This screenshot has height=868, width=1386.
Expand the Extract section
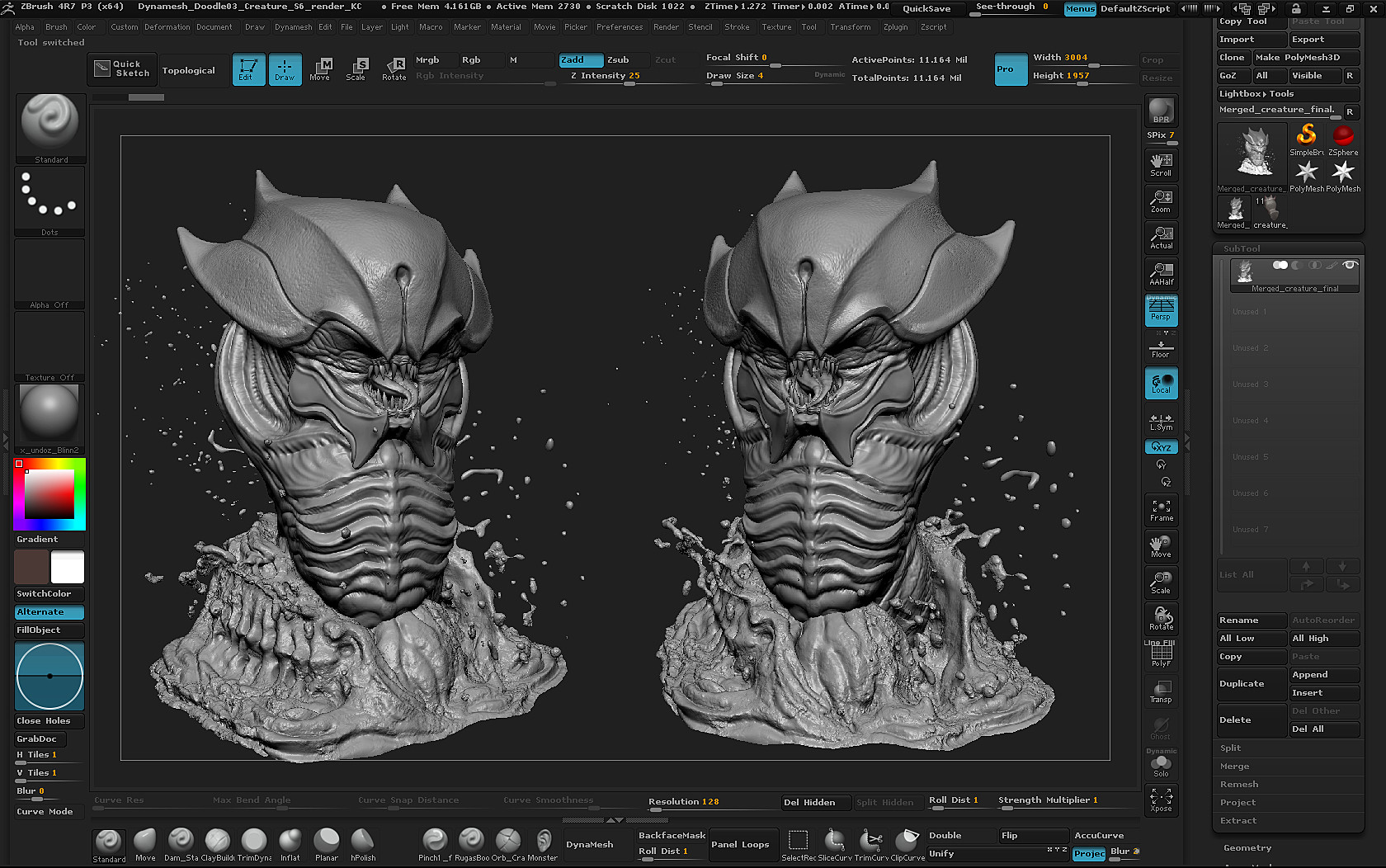[1238, 820]
